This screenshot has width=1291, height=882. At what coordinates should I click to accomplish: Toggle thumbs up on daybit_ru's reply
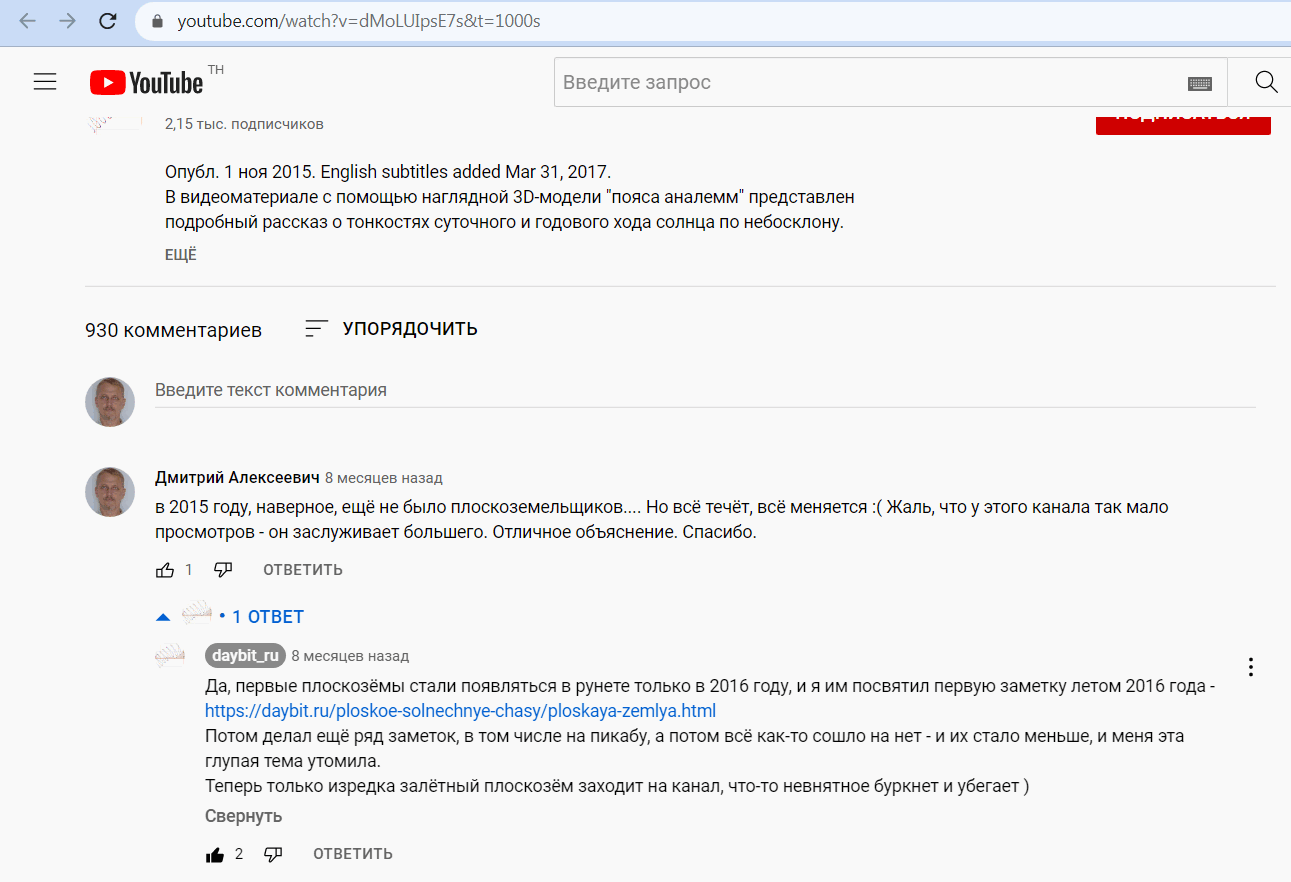click(215, 854)
